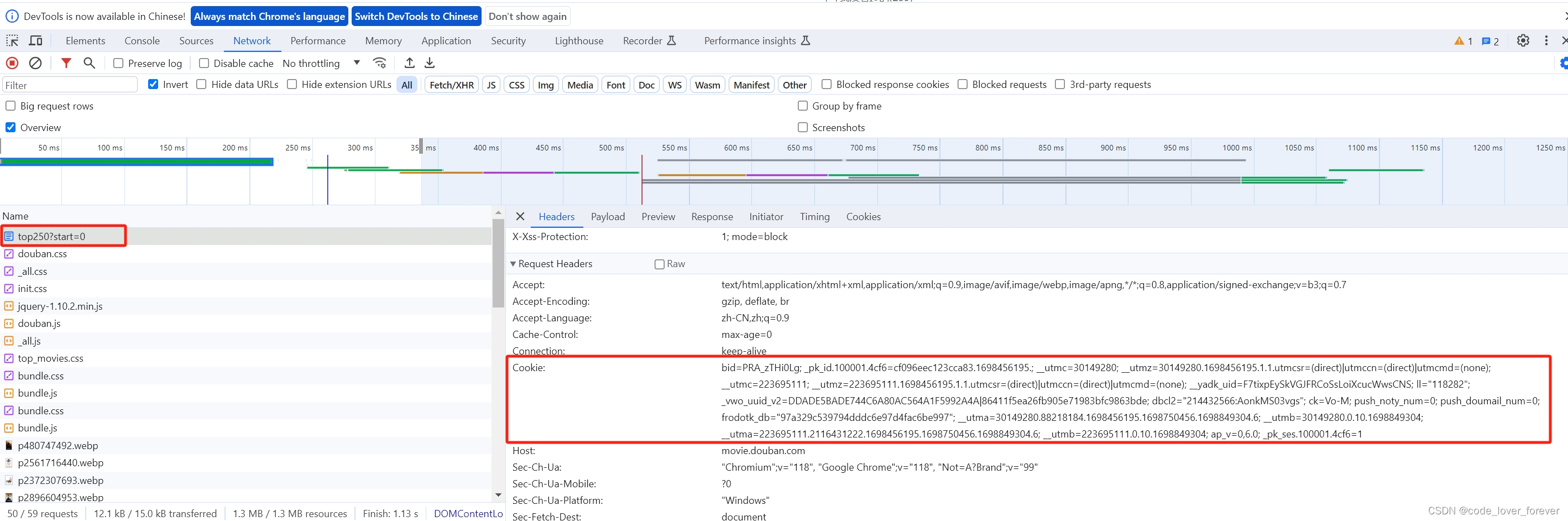
Task: Click scroll down arrow of request list
Action: pyautogui.click(x=498, y=495)
